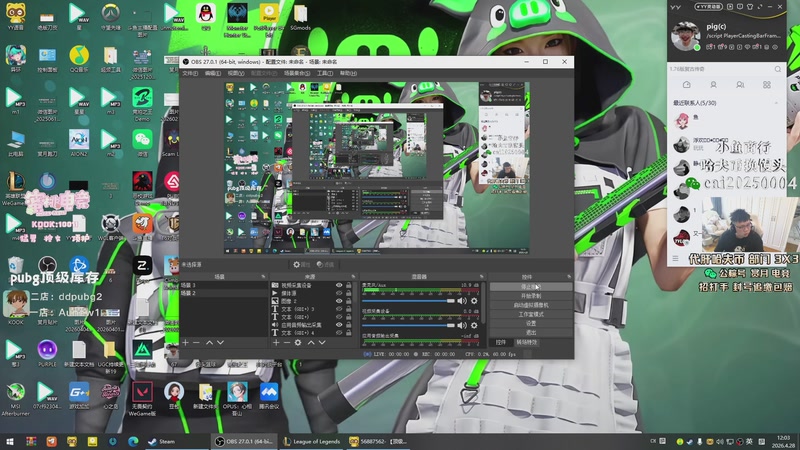Image resolution: width=800 pixels, height=450 pixels.
Task: Click the 停止推流 button
Action: click(x=531, y=287)
